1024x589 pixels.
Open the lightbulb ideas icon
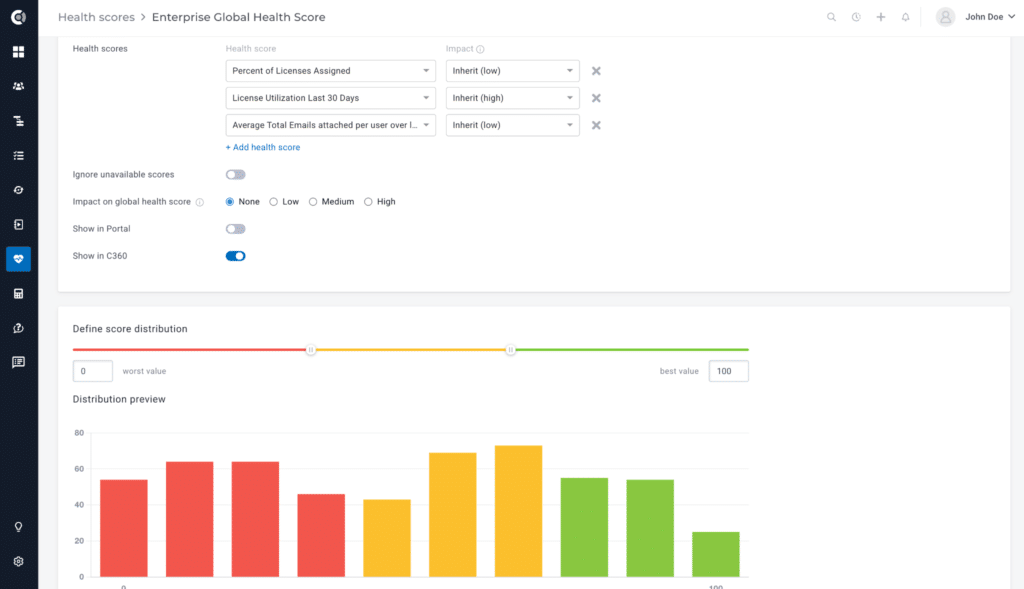18,527
